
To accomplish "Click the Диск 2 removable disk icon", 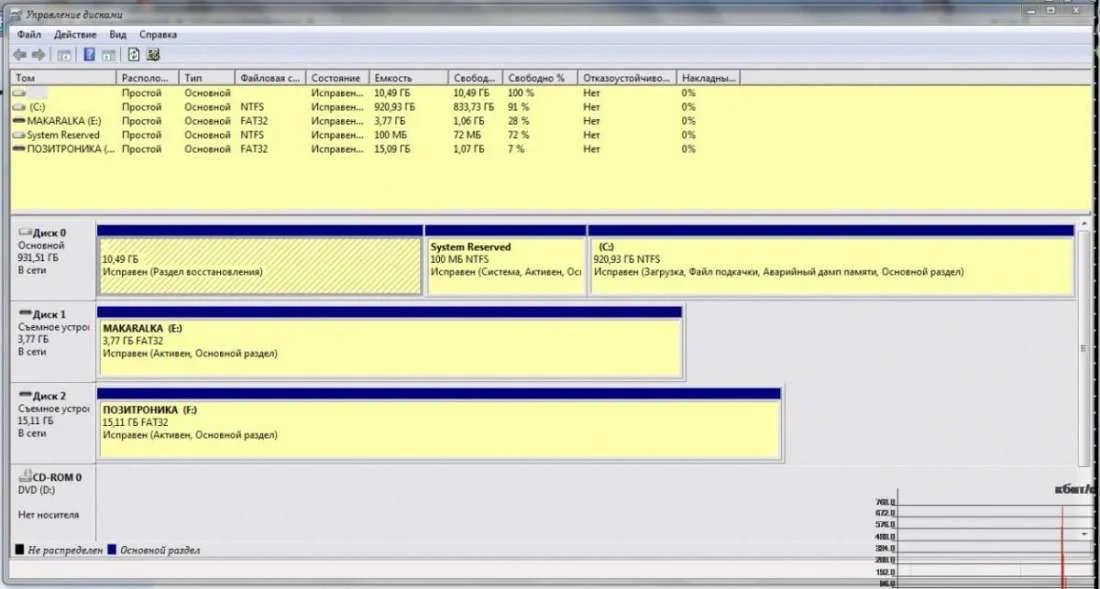I will point(25,393).
